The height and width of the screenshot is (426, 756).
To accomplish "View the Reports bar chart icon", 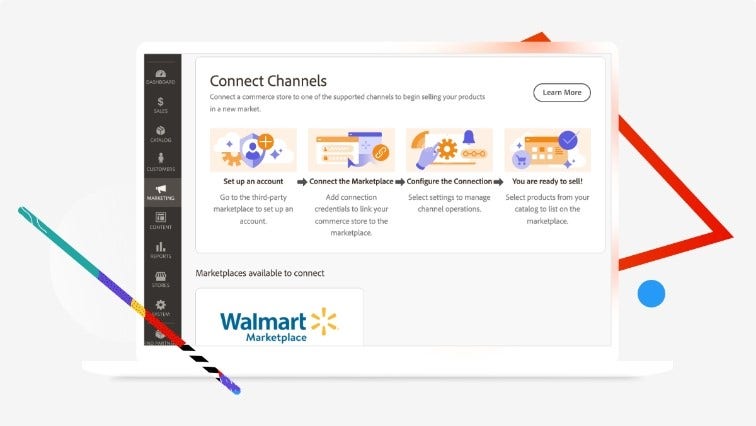I will click(161, 248).
